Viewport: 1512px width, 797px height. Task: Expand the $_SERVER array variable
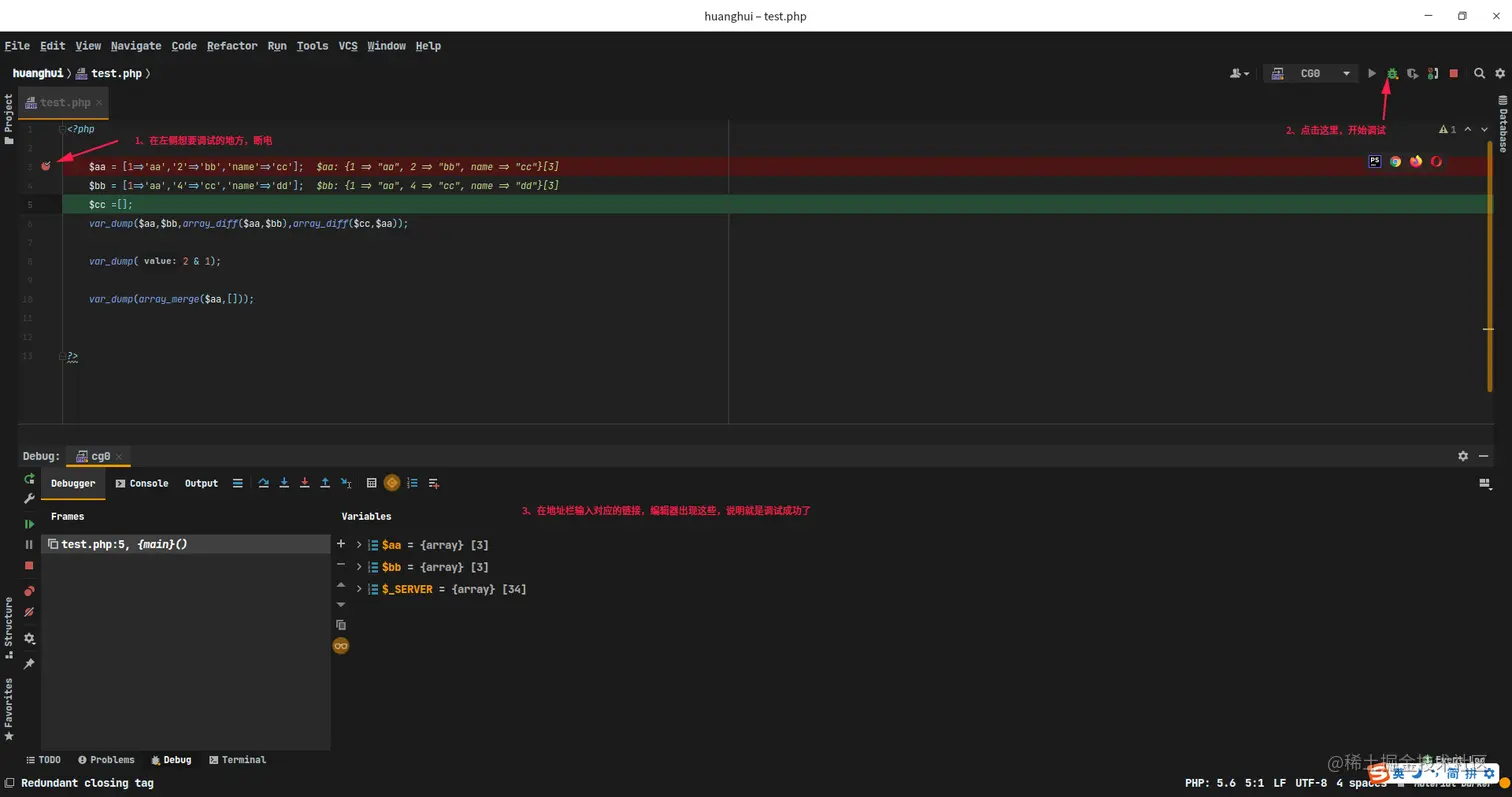pyautogui.click(x=359, y=589)
